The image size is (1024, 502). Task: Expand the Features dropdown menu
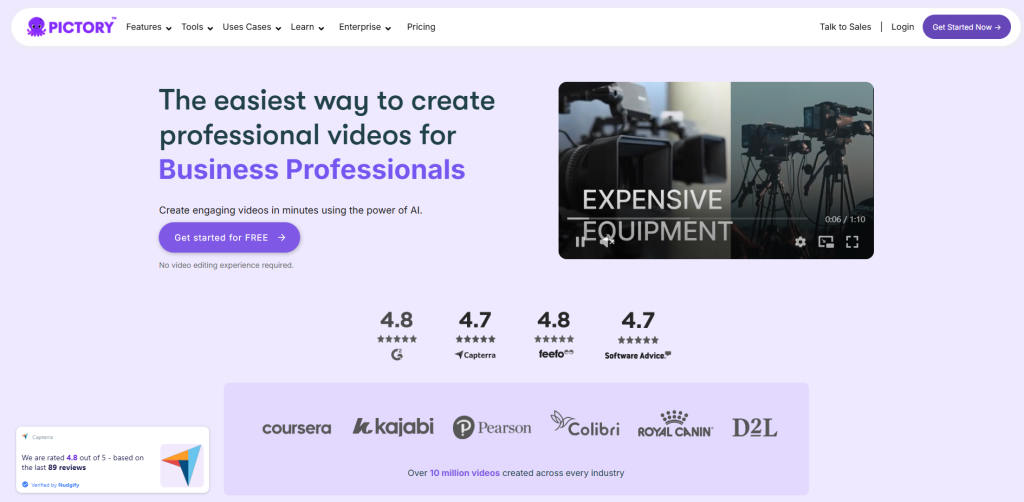(x=149, y=27)
